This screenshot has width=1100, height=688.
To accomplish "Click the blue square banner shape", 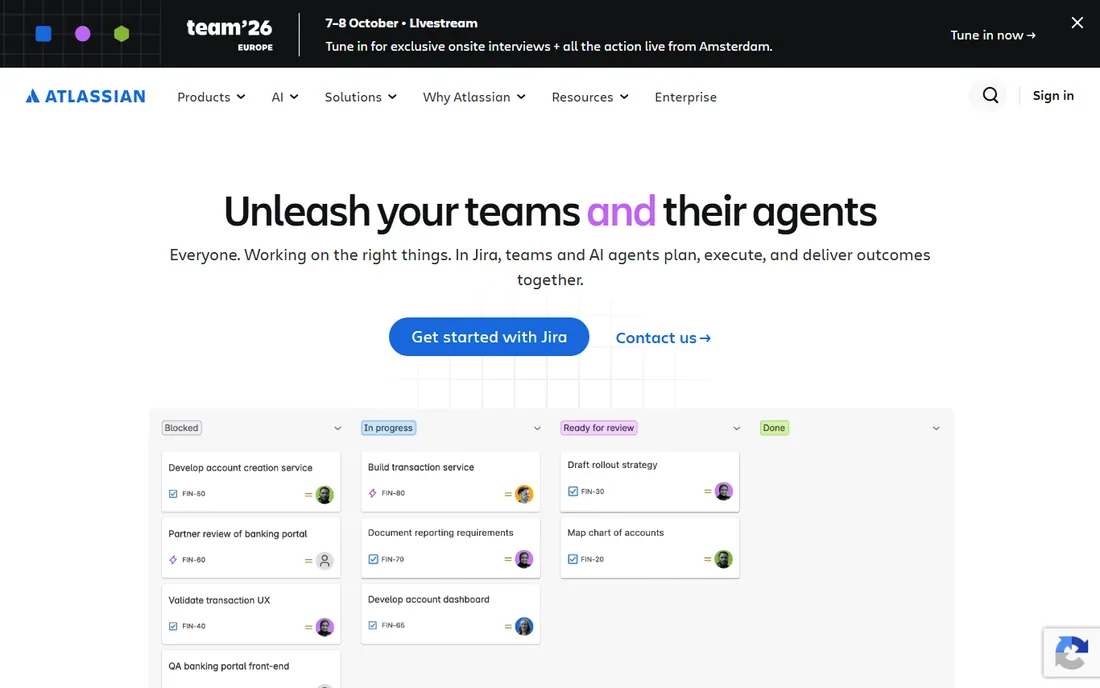I will point(43,34).
